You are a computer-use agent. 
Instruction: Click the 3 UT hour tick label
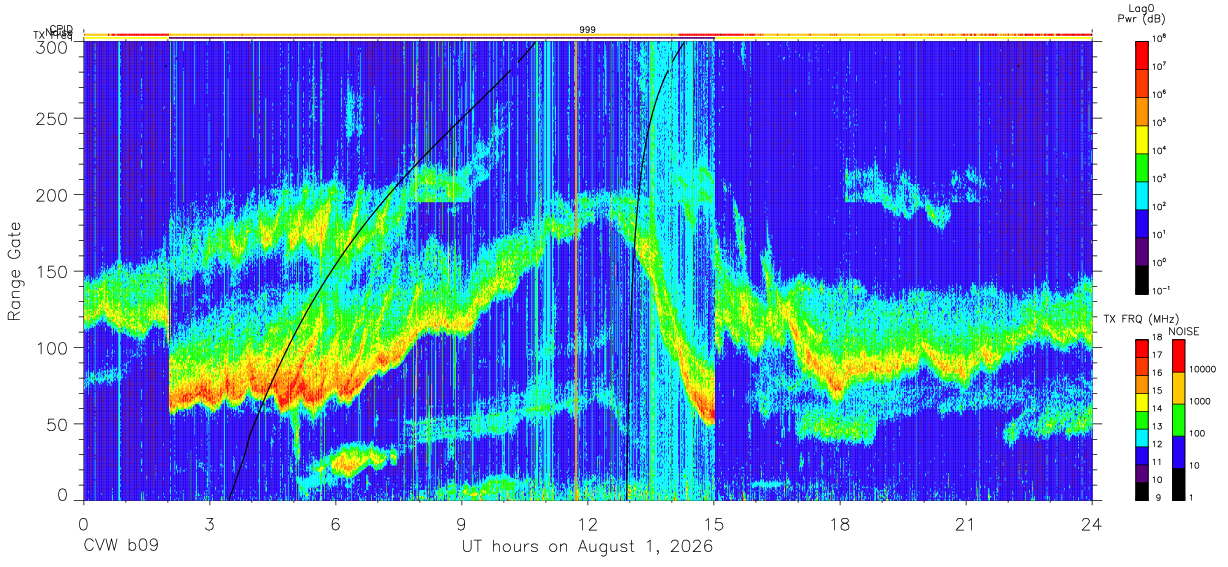209,524
